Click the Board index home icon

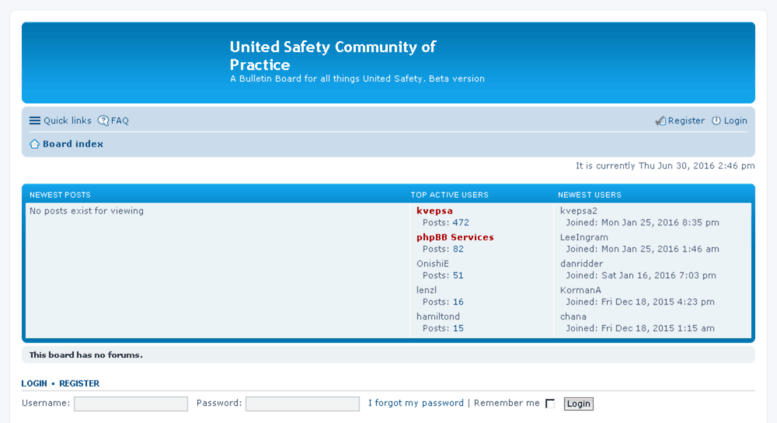coord(34,144)
